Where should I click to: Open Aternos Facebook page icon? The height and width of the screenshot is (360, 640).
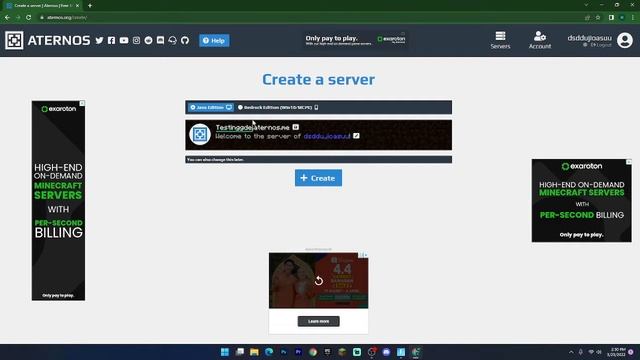pyautogui.click(x=111, y=40)
